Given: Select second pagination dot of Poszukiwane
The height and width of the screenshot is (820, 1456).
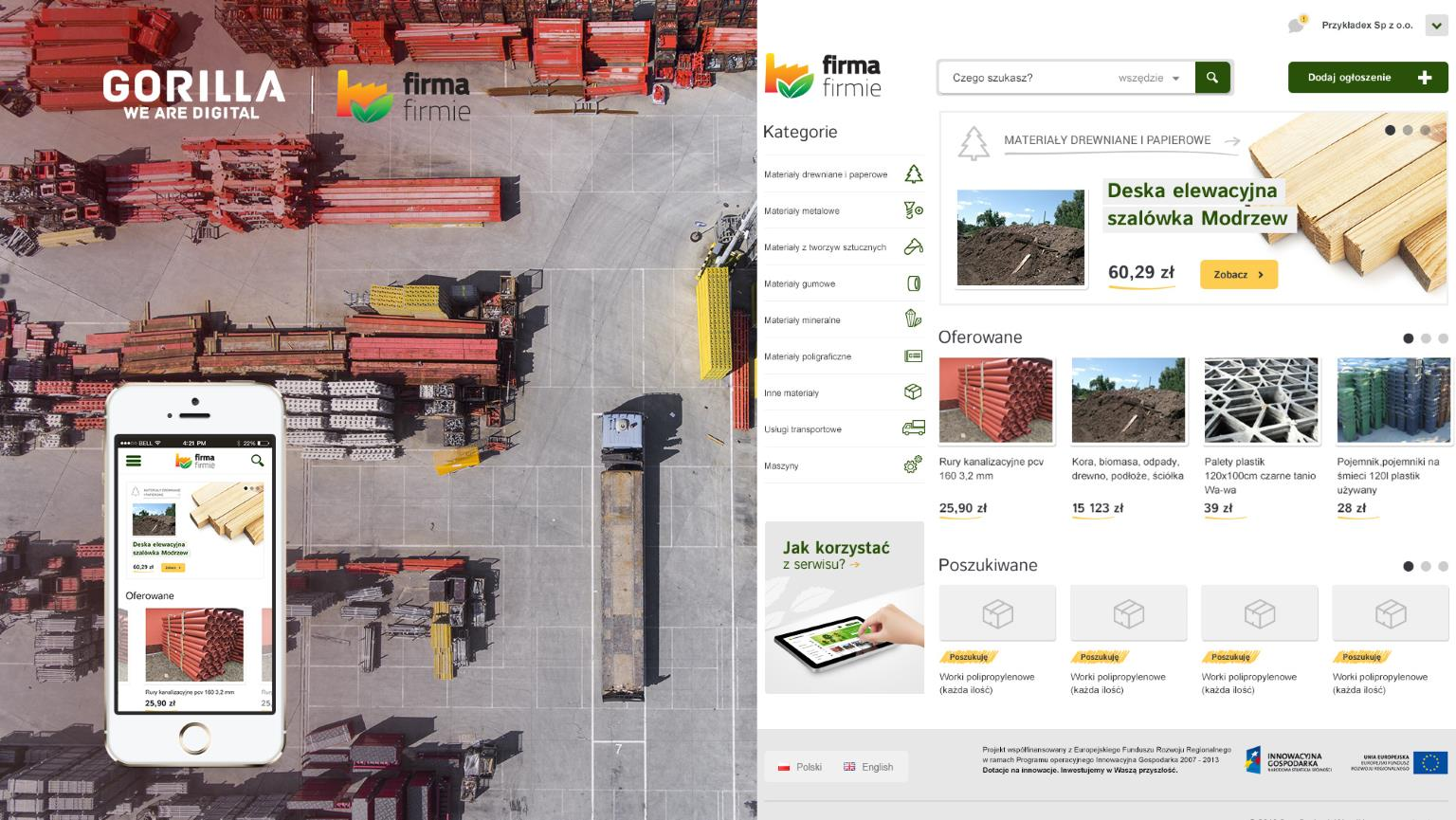Looking at the screenshot, I should click(1426, 566).
